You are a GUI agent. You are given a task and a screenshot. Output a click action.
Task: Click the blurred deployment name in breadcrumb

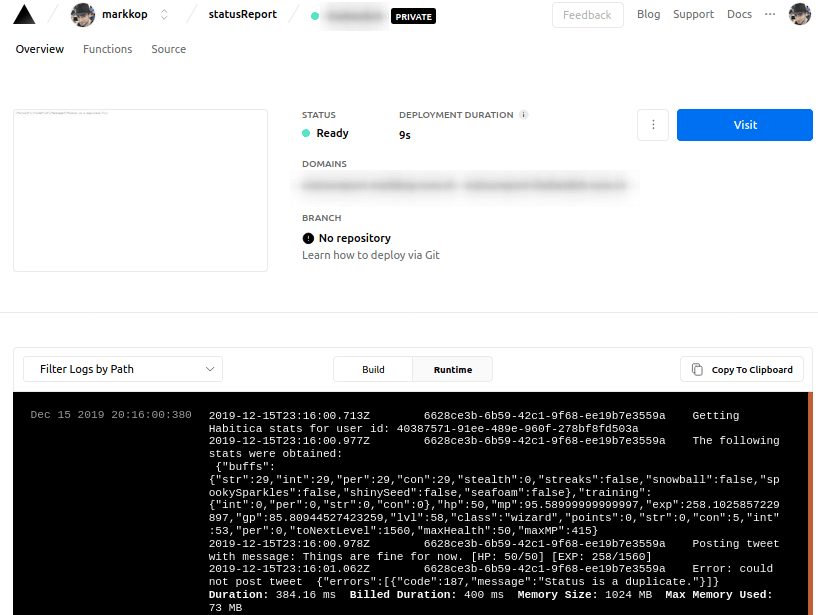click(355, 16)
